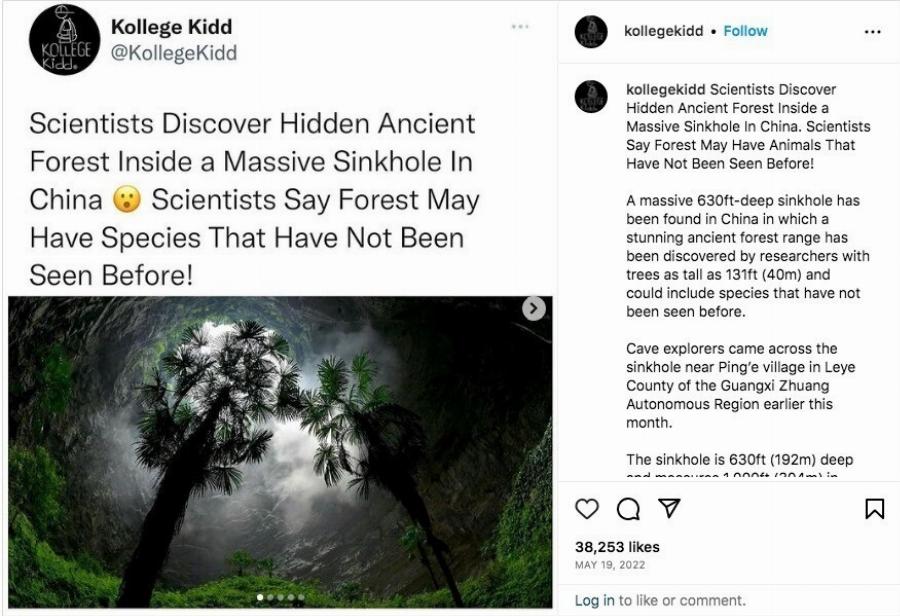Jump to the last carousel dot indicator

click(300, 597)
